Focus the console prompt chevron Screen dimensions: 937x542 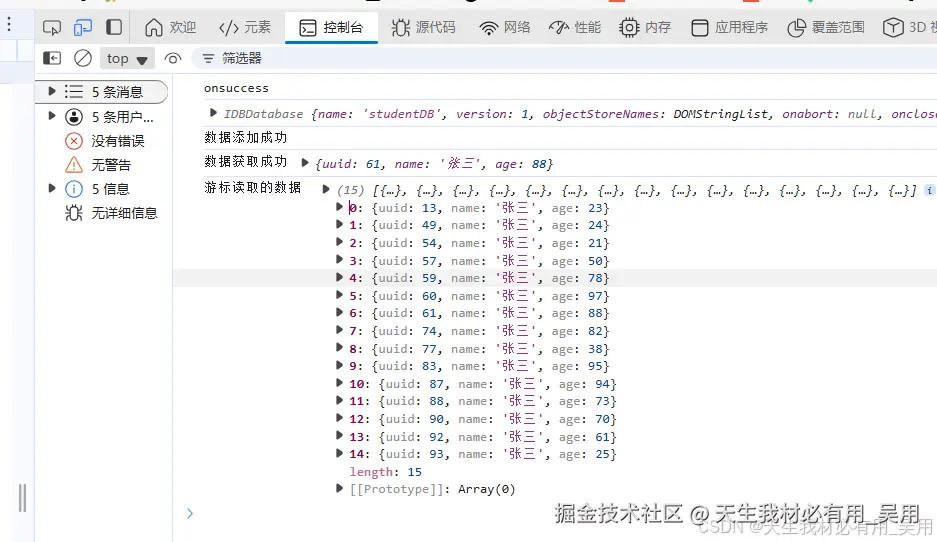tap(190, 513)
